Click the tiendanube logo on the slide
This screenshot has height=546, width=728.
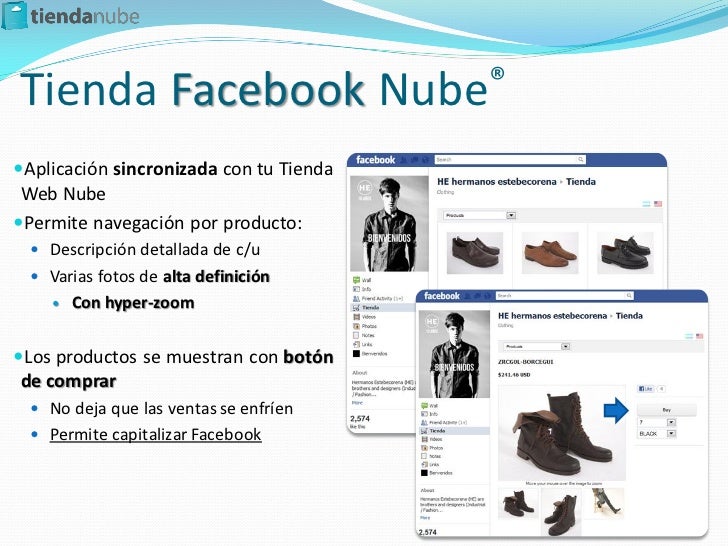[x=71, y=16]
